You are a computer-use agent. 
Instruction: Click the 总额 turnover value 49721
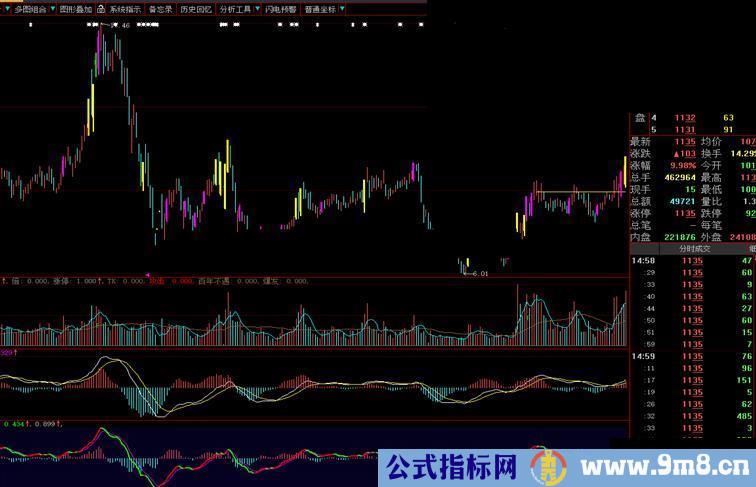(683, 202)
